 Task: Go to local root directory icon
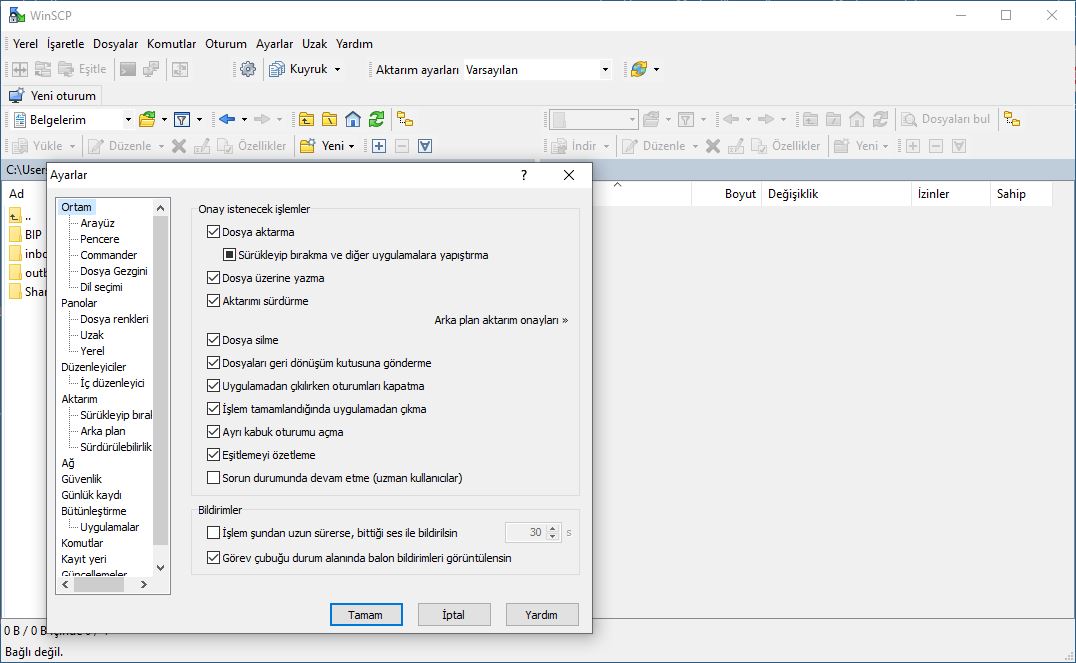tap(329, 119)
